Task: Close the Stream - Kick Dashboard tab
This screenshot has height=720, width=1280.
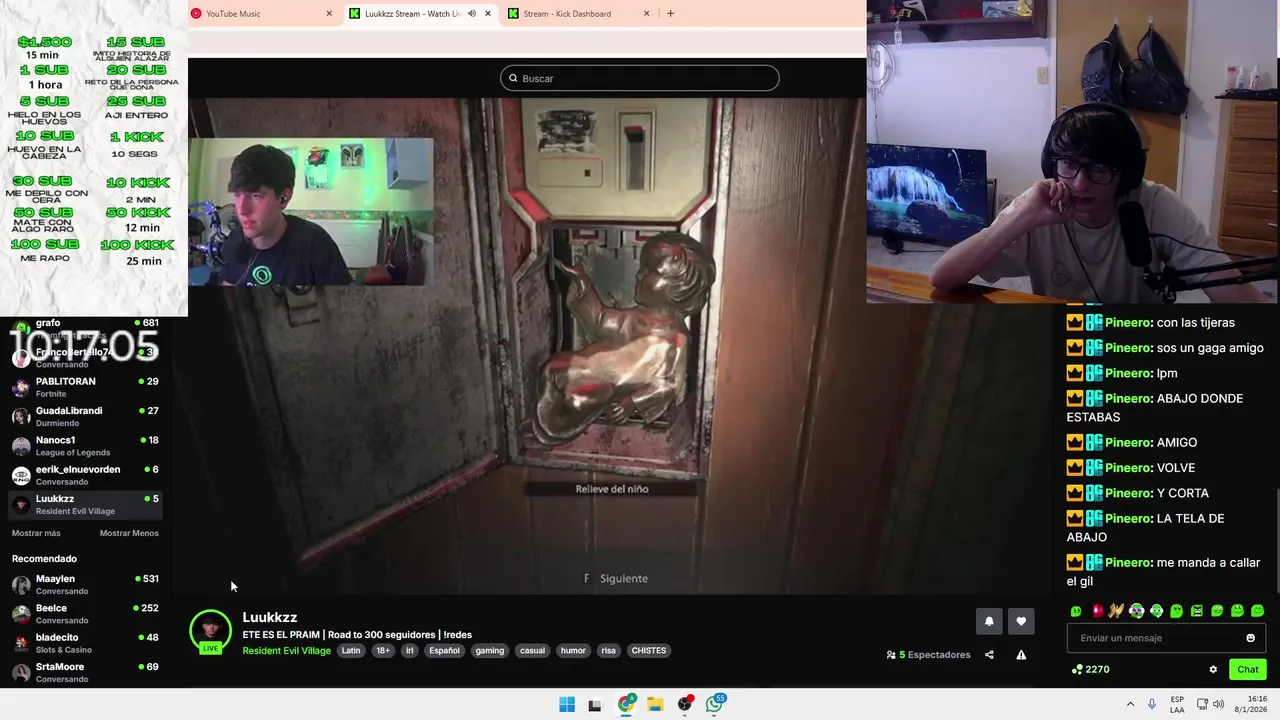Action: 646,14
